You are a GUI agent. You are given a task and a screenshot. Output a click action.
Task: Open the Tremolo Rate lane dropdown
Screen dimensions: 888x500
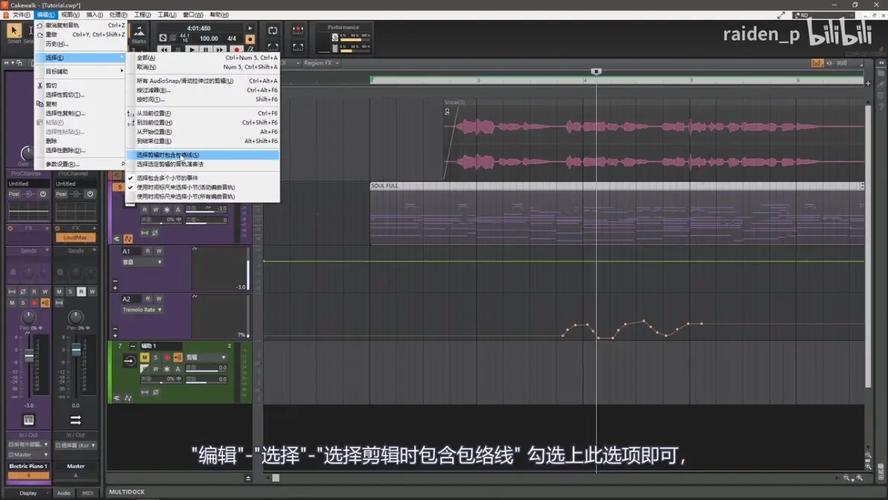click(142, 310)
